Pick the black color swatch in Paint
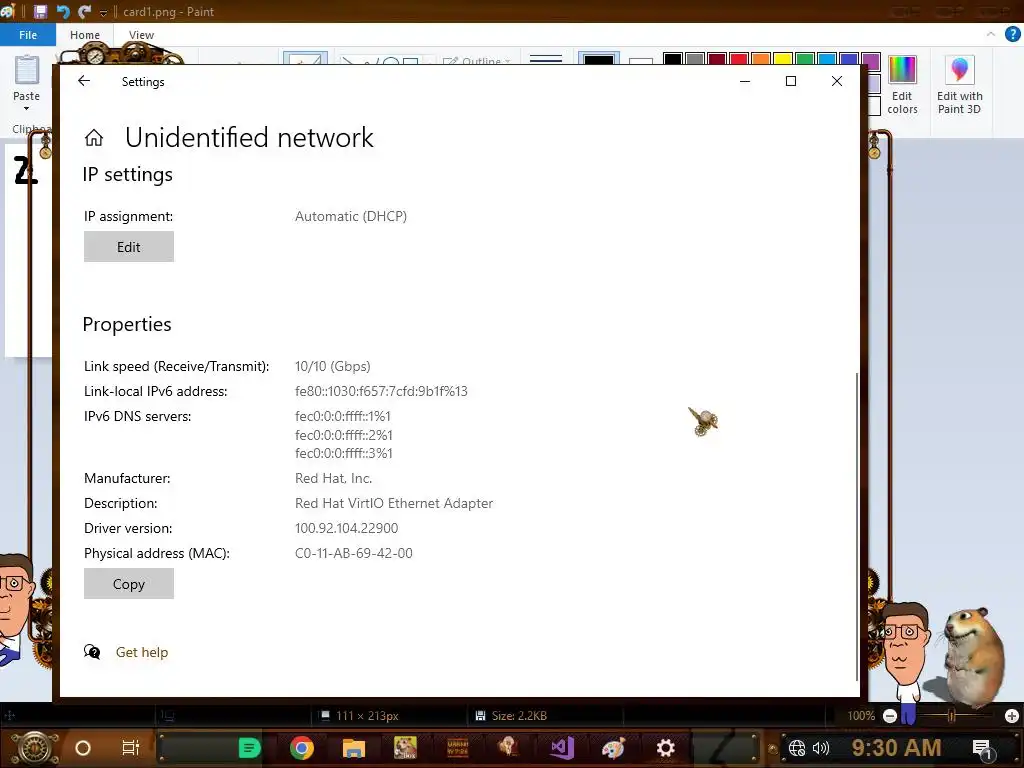Viewport: 1024px width, 768px height. tap(673, 59)
